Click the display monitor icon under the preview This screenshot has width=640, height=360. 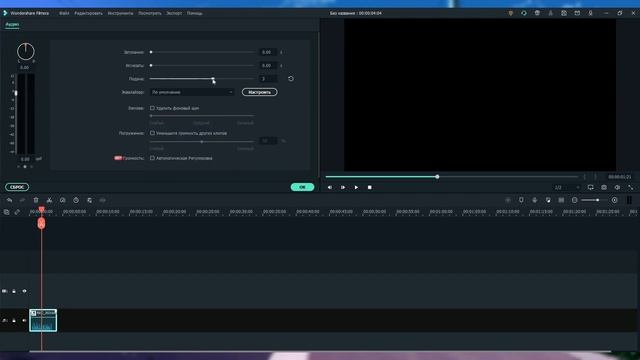point(591,187)
